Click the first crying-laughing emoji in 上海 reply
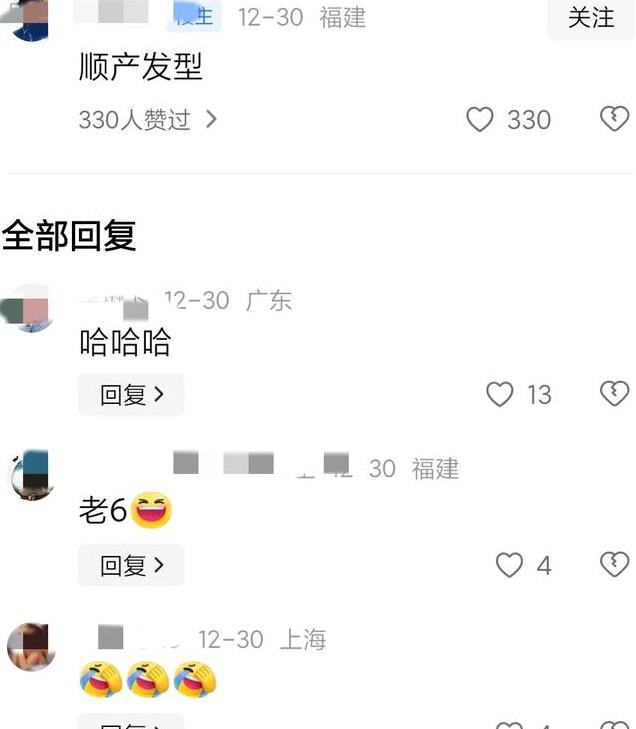Screen dimensions: 636x729 coord(100,679)
